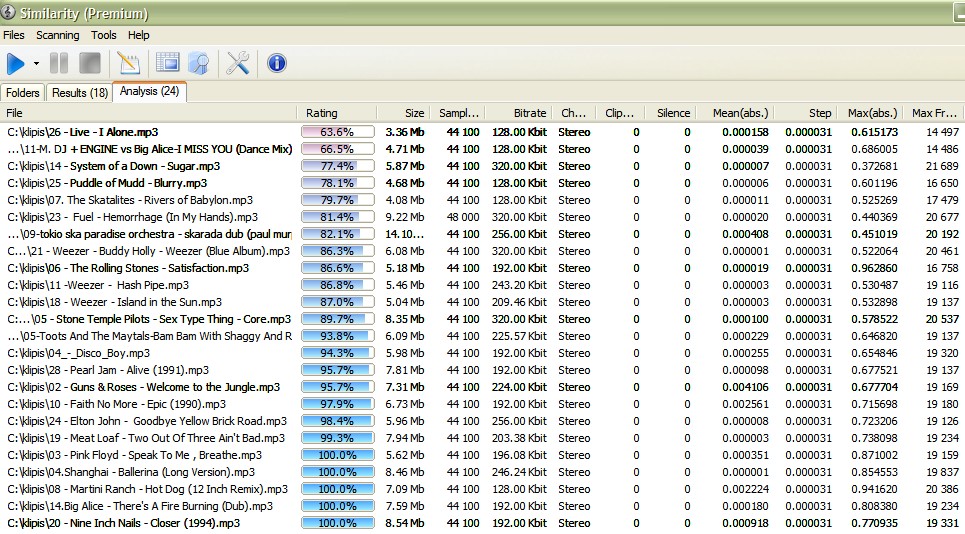This screenshot has width=965, height=534.
Task: Switch to the Results (18) tab
Action: point(79,93)
